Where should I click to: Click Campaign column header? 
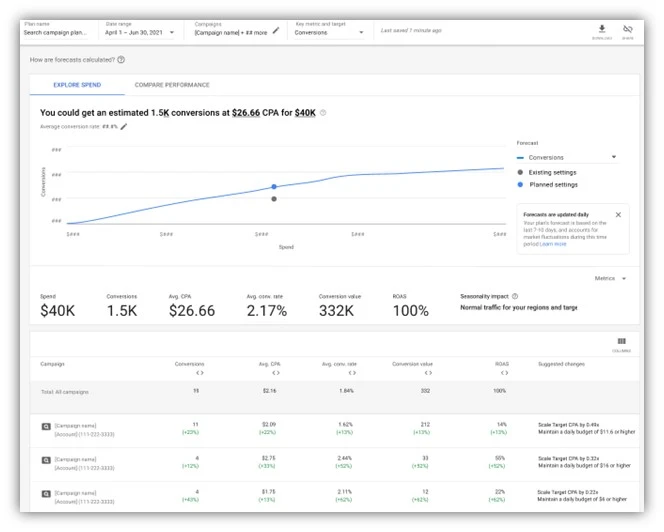(x=53, y=364)
